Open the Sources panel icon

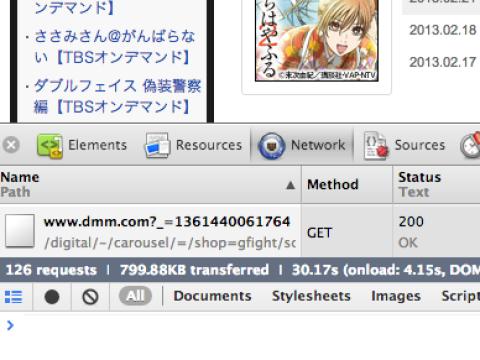(376, 146)
